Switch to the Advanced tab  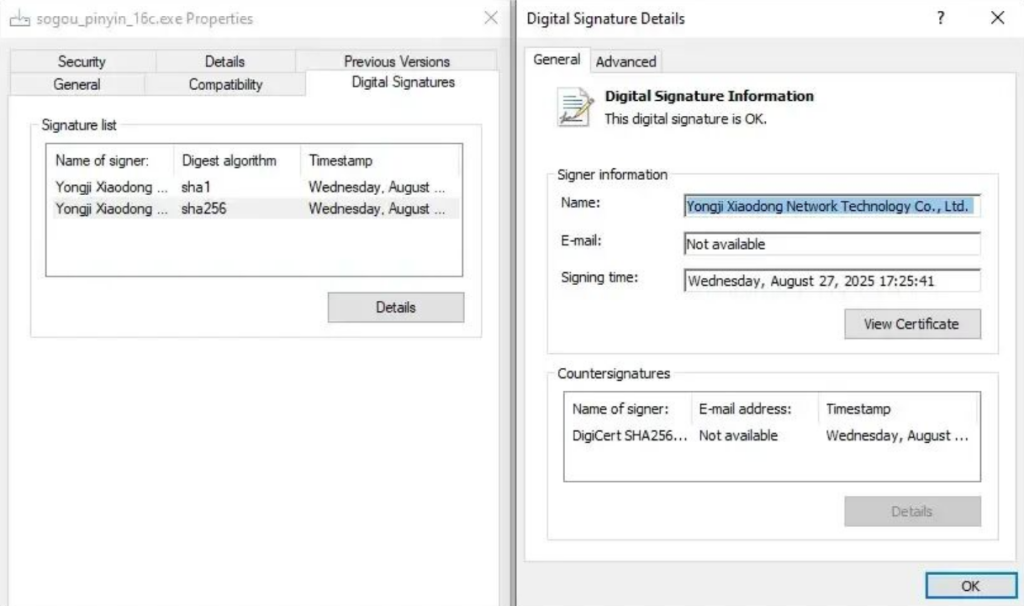click(x=626, y=61)
